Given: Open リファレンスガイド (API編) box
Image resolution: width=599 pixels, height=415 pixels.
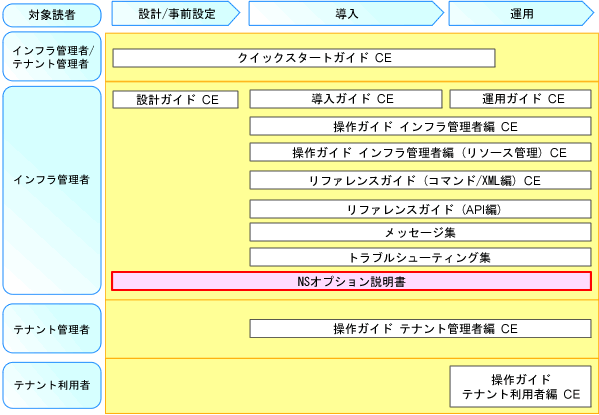Looking at the screenshot, I should coord(421,209).
